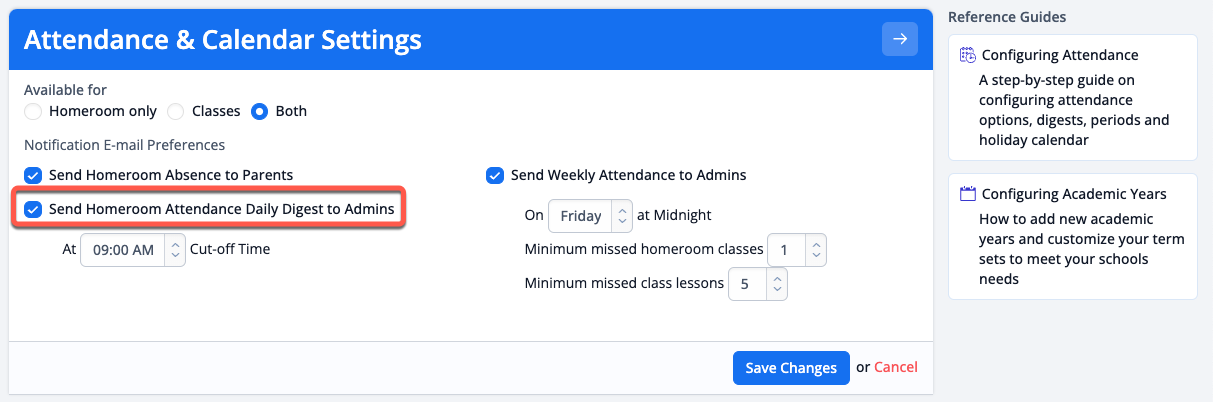Select the Homeroom only radio button
Screen dimensions: 1213x402
coord(33,111)
